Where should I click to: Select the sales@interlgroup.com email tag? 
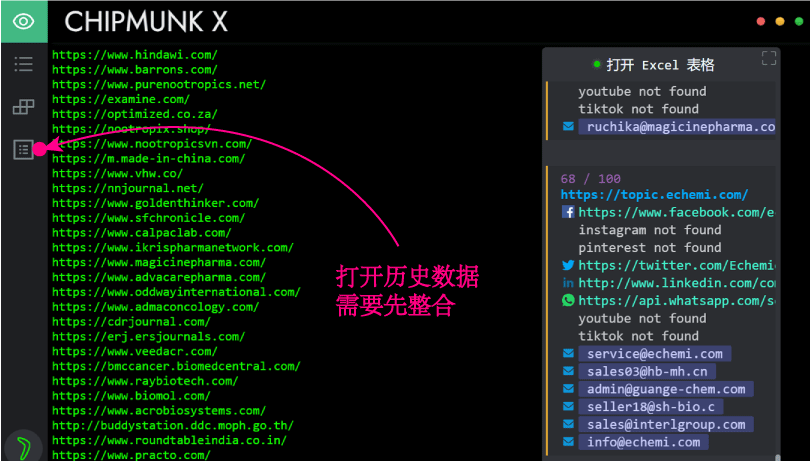pos(666,424)
